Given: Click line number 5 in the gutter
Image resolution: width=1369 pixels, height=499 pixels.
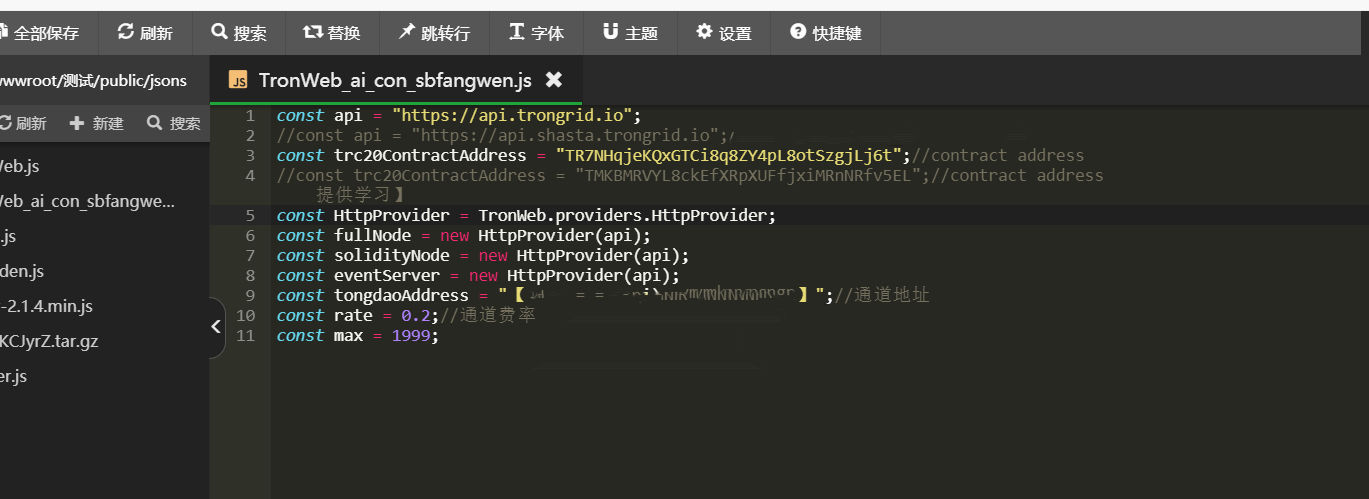Looking at the screenshot, I should click(x=251, y=215).
